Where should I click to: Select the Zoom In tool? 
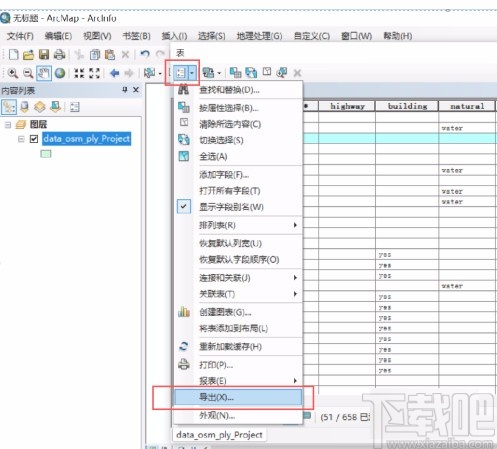click(x=13, y=73)
